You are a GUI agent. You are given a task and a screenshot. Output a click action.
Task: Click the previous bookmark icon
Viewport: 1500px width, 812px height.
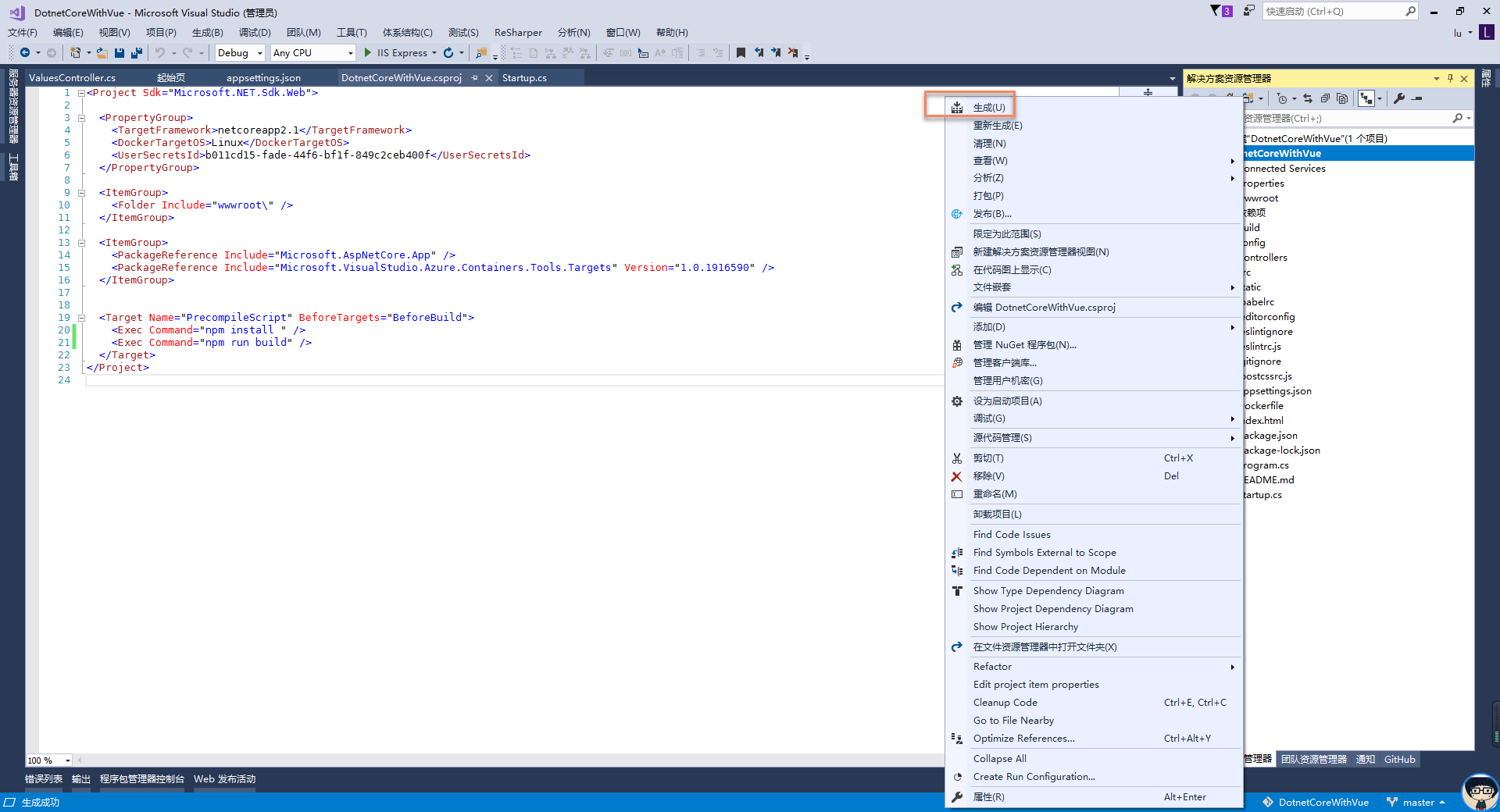pos(759,53)
